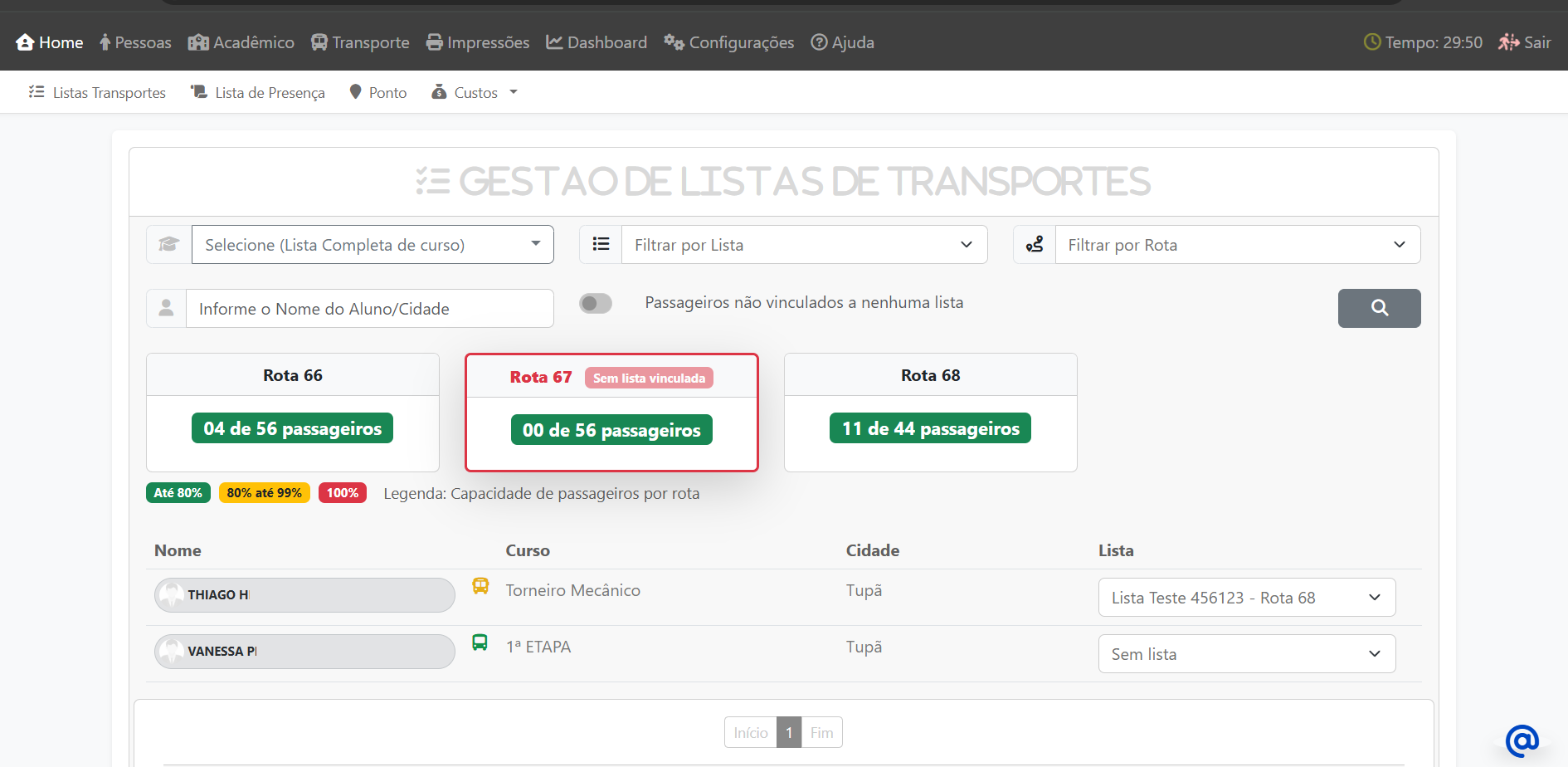Click yellow bus icon beside Thiago
Viewport: 1568px width, 767px height.
pyautogui.click(x=480, y=586)
